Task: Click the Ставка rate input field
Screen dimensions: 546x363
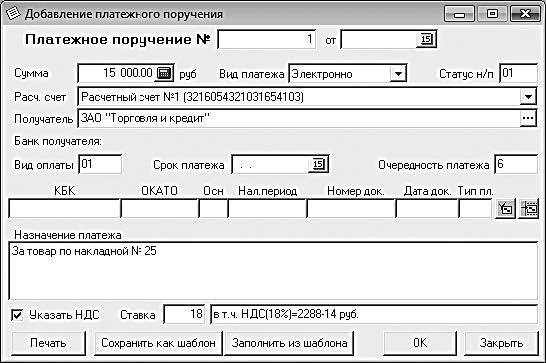Action: 184,314
